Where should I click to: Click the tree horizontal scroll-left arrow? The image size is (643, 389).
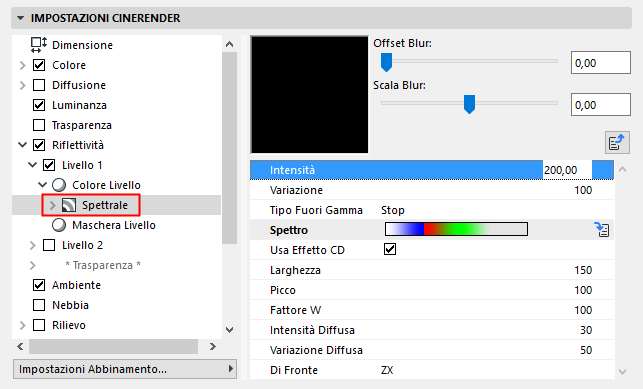[20, 346]
